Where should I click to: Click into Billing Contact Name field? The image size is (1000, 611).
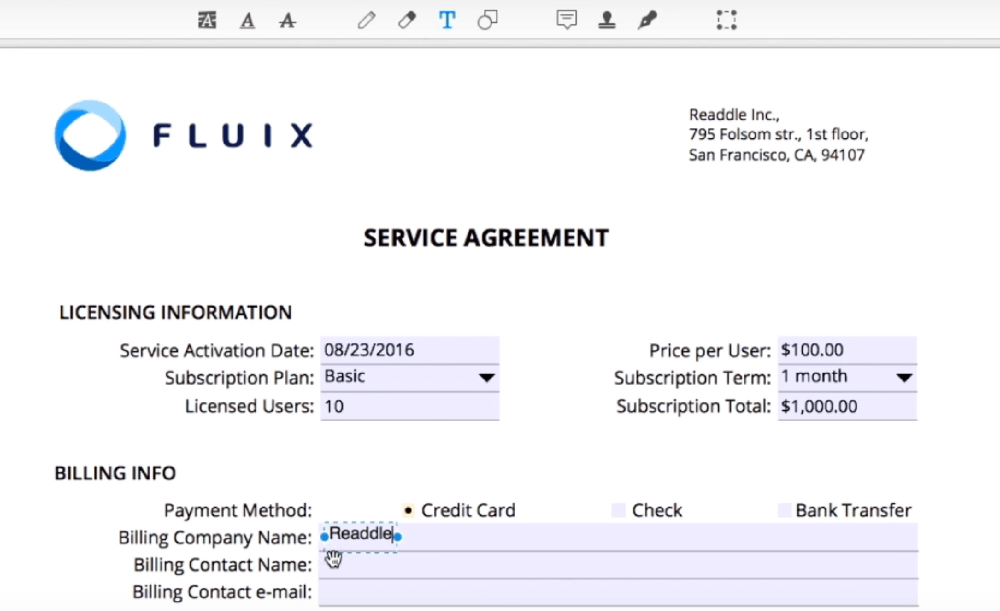[618, 565]
